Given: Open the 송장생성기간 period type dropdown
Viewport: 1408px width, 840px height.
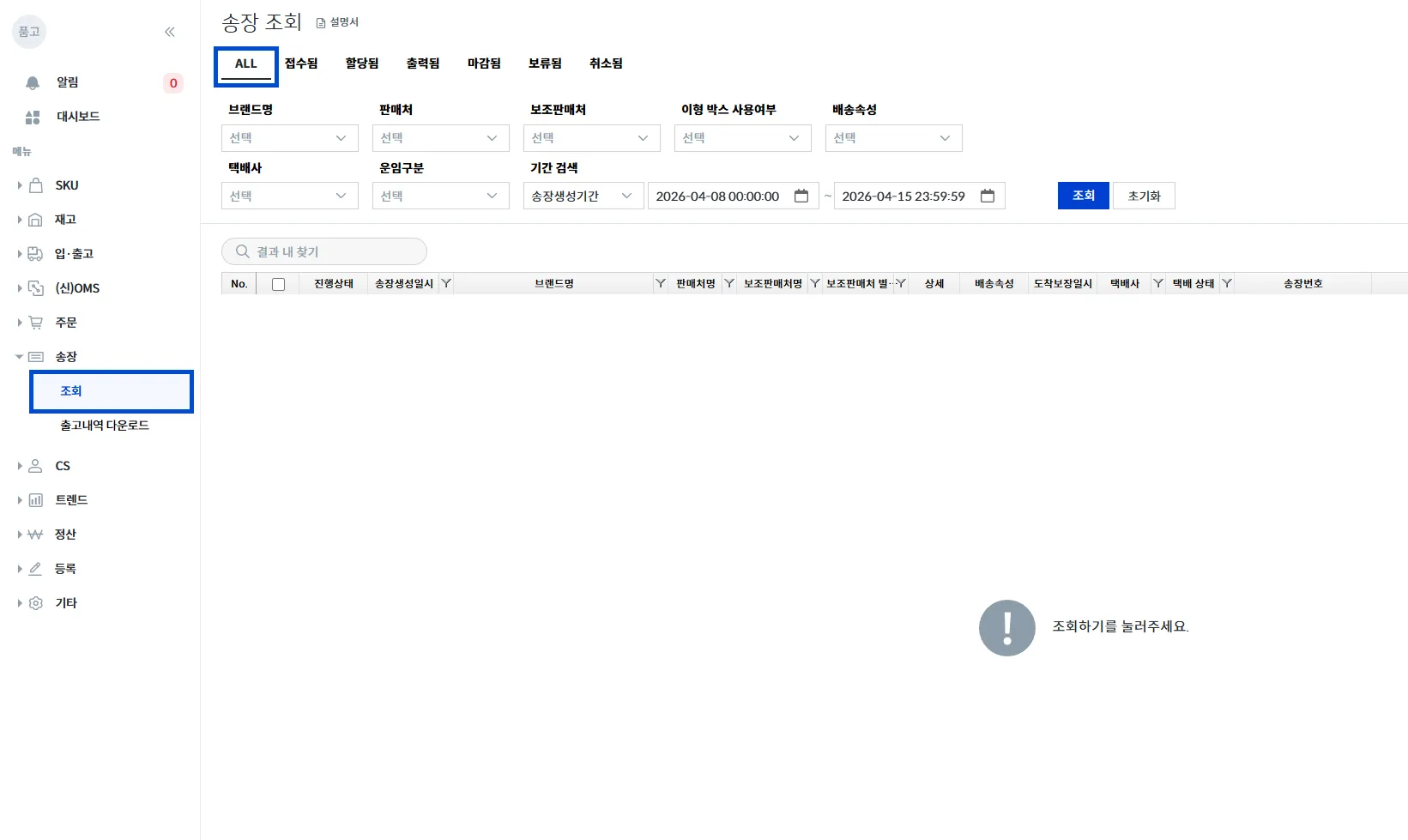Looking at the screenshot, I should click(x=583, y=196).
